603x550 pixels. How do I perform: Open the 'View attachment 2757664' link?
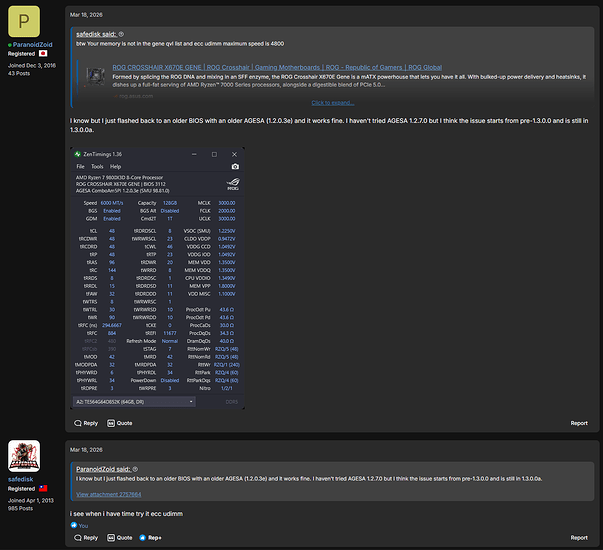click(108, 494)
